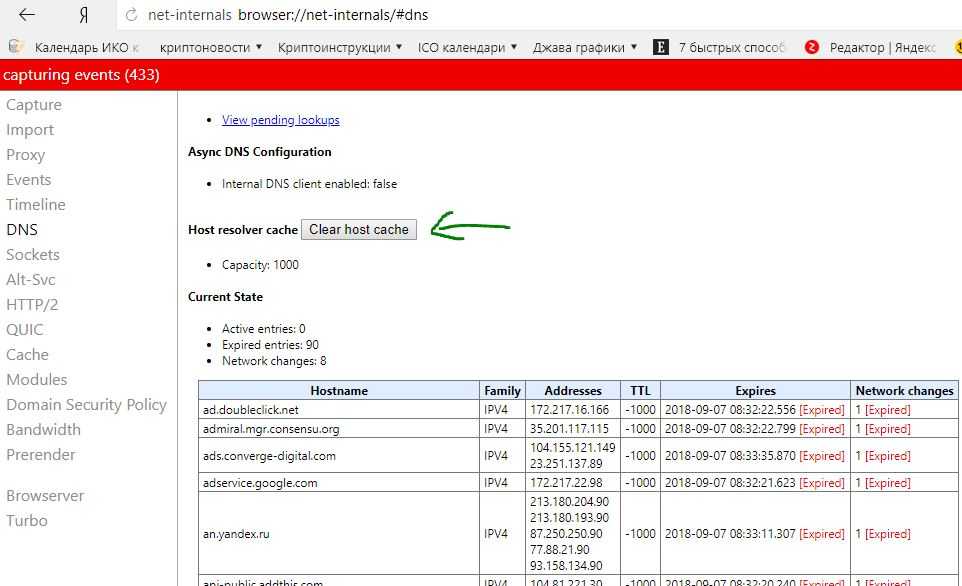
Task: Expand the ICO календари bookmark folder
Action: [467, 47]
